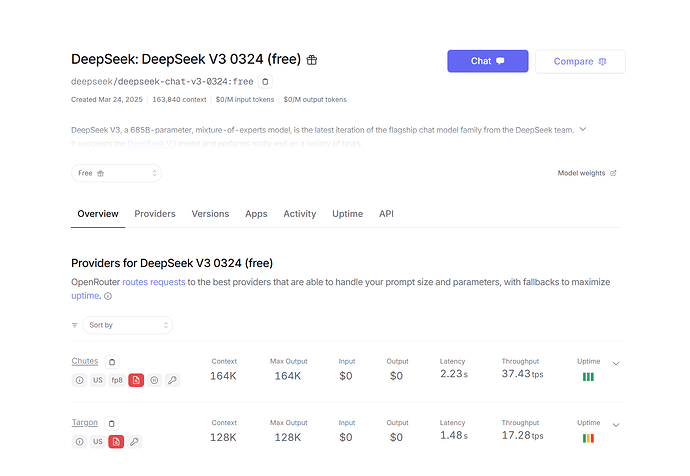690x476 pixels.
Task: Go to the Activity tab
Action: [x=300, y=214]
